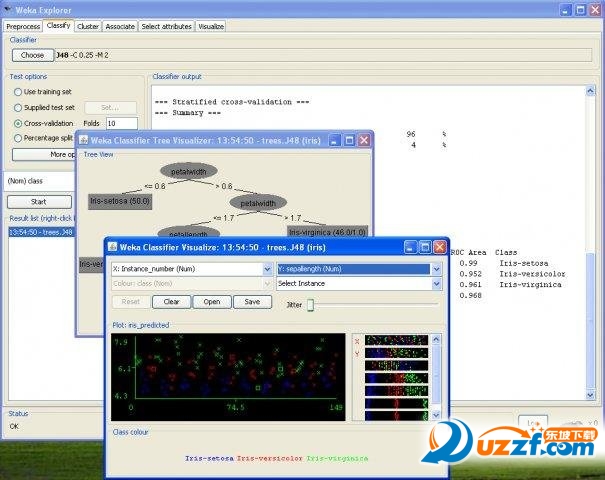Click the Reset button in Visualize window
605x480 pixels.
click(x=131, y=302)
